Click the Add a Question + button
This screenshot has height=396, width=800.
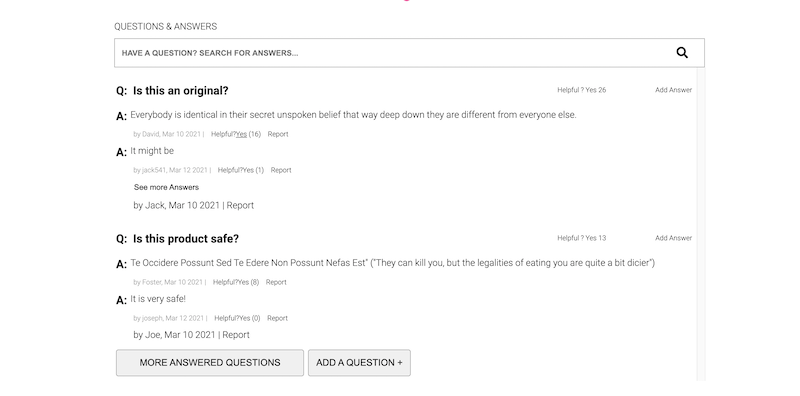point(359,363)
